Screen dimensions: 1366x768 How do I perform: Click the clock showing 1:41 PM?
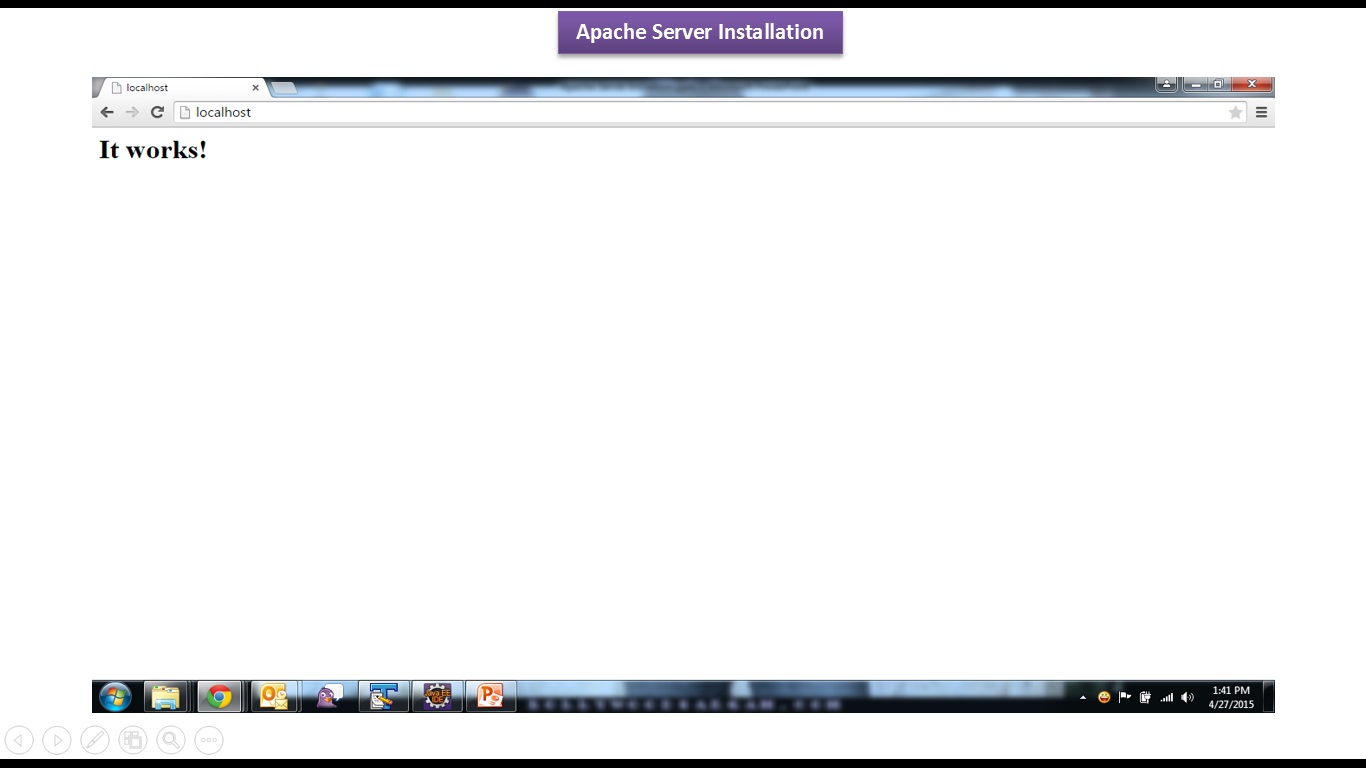coord(1231,697)
